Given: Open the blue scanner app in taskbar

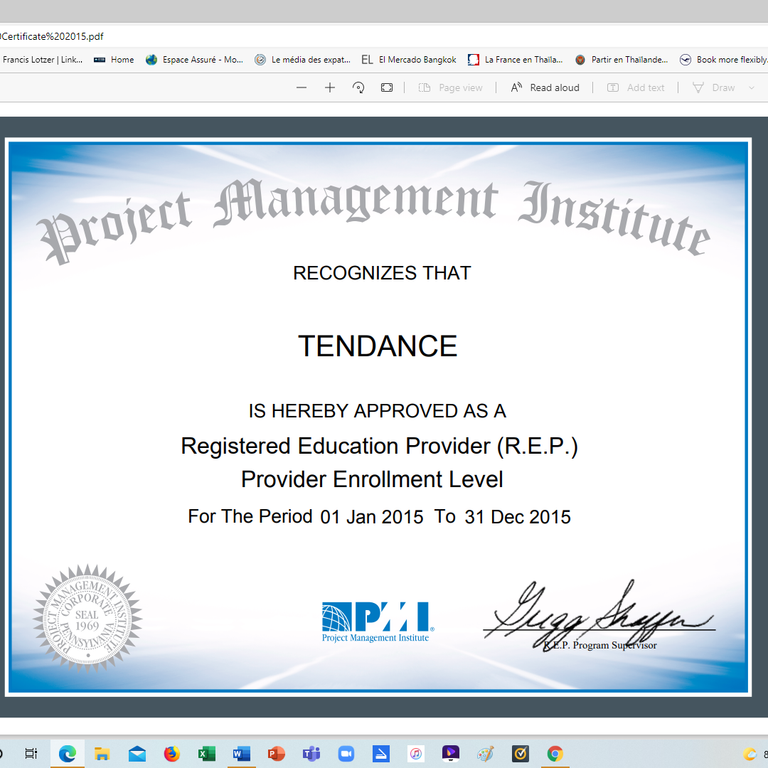Looking at the screenshot, I should [381, 753].
